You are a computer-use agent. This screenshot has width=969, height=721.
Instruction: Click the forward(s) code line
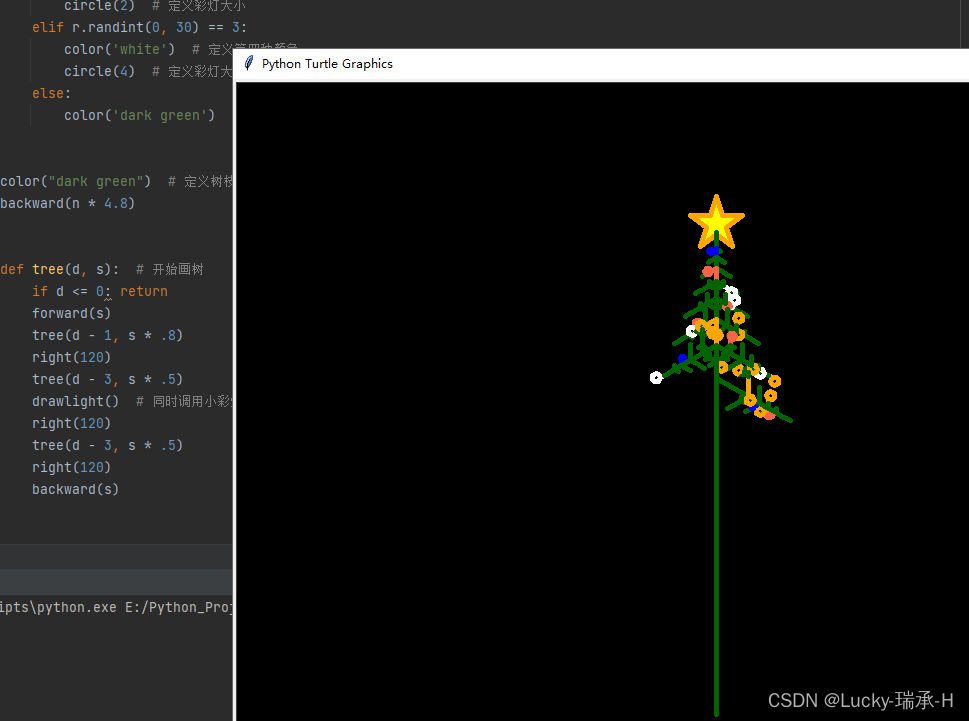[x=71, y=313]
